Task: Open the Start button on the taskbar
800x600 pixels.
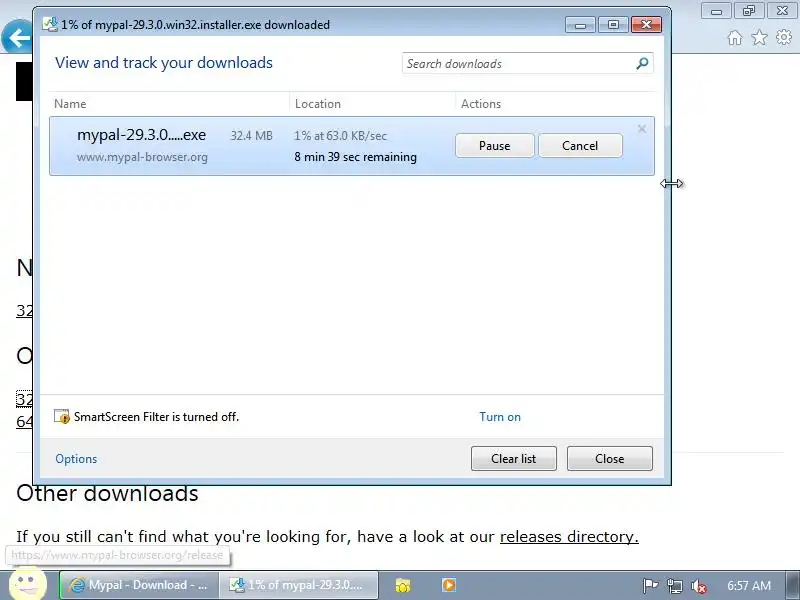Action: click(x=27, y=584)
